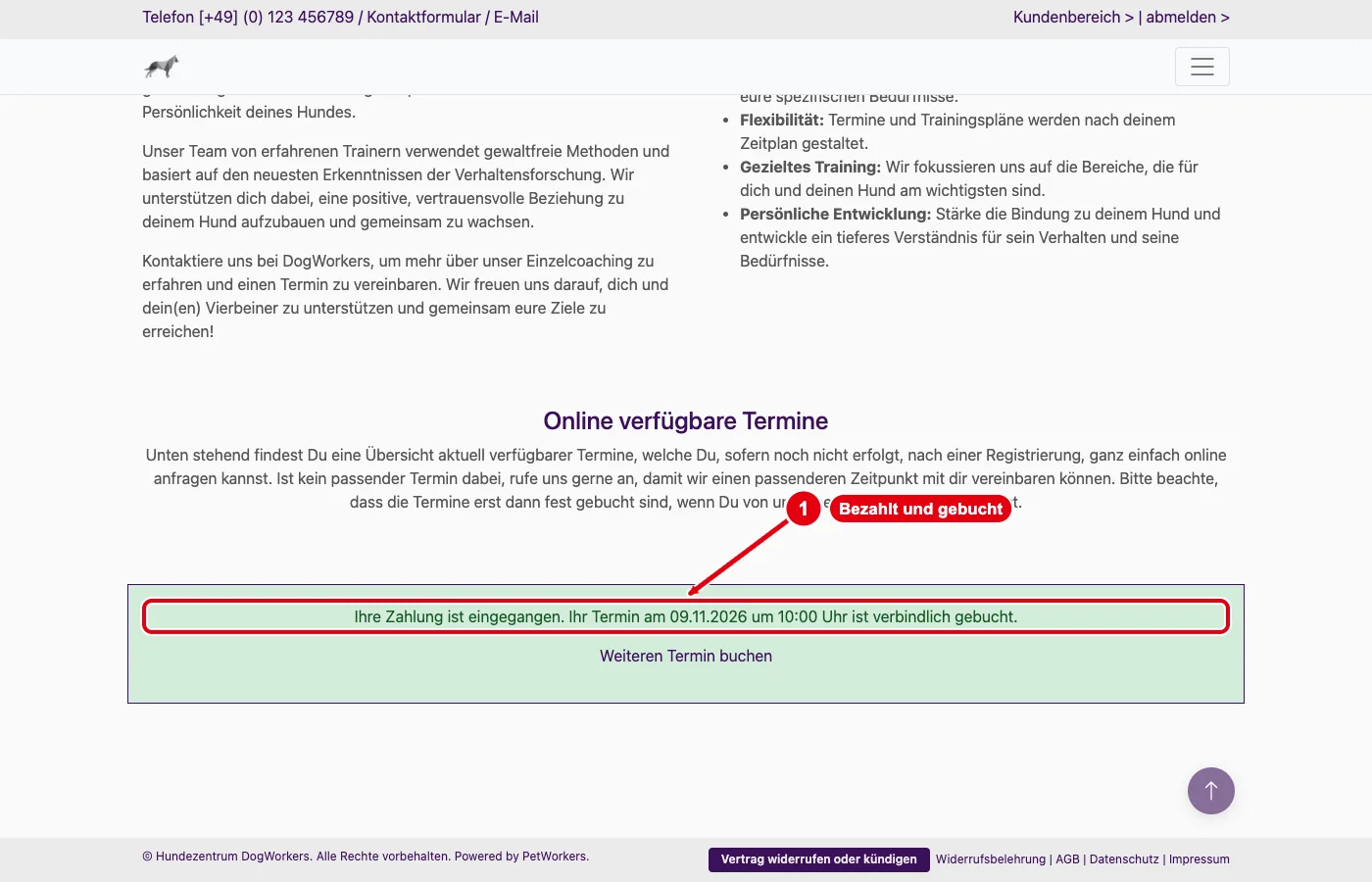Click the E-Mail link in header
This screenshot has height=882, width=1372.
(x=516, y=17)
